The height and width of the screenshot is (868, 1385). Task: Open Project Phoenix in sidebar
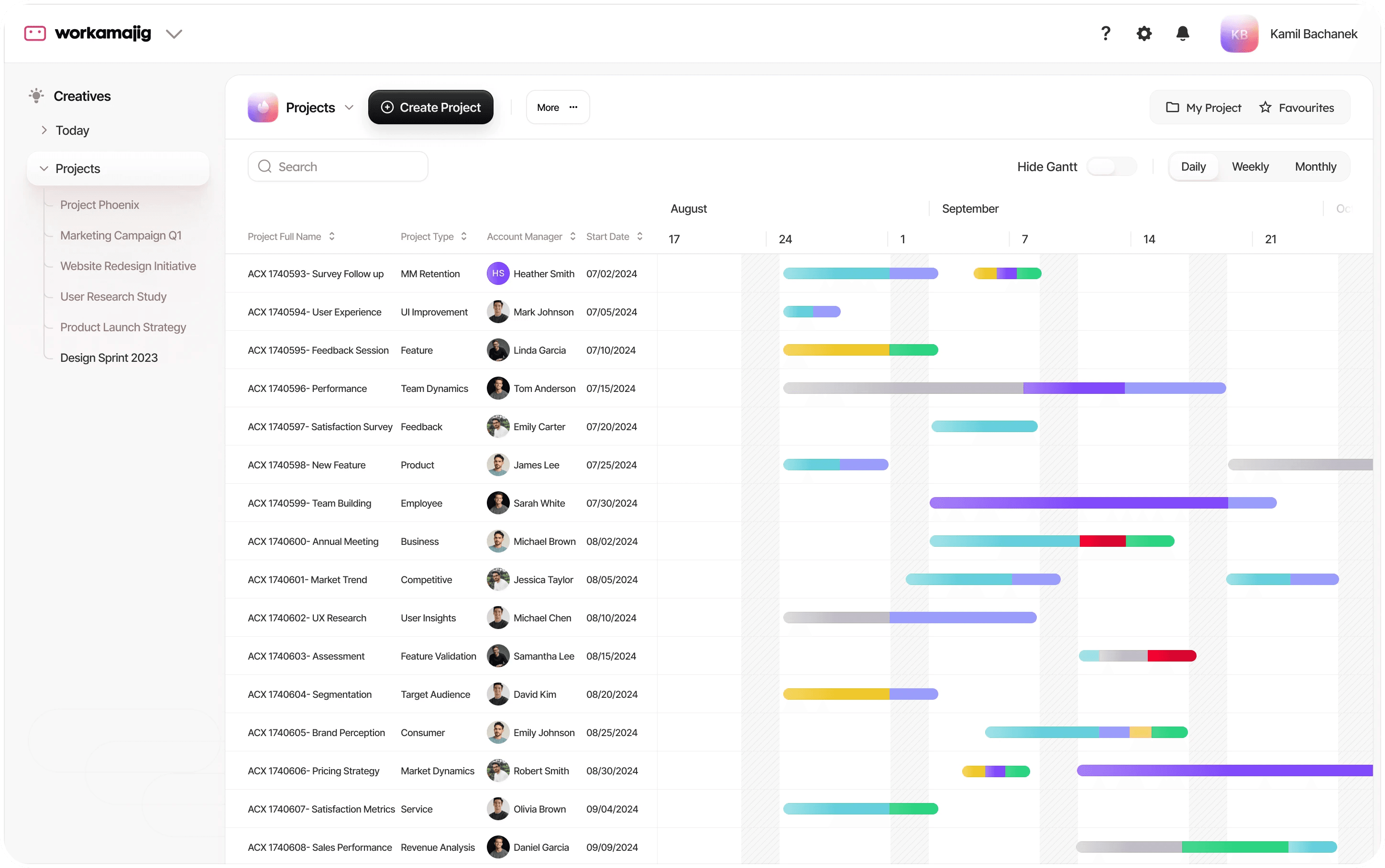99,205
